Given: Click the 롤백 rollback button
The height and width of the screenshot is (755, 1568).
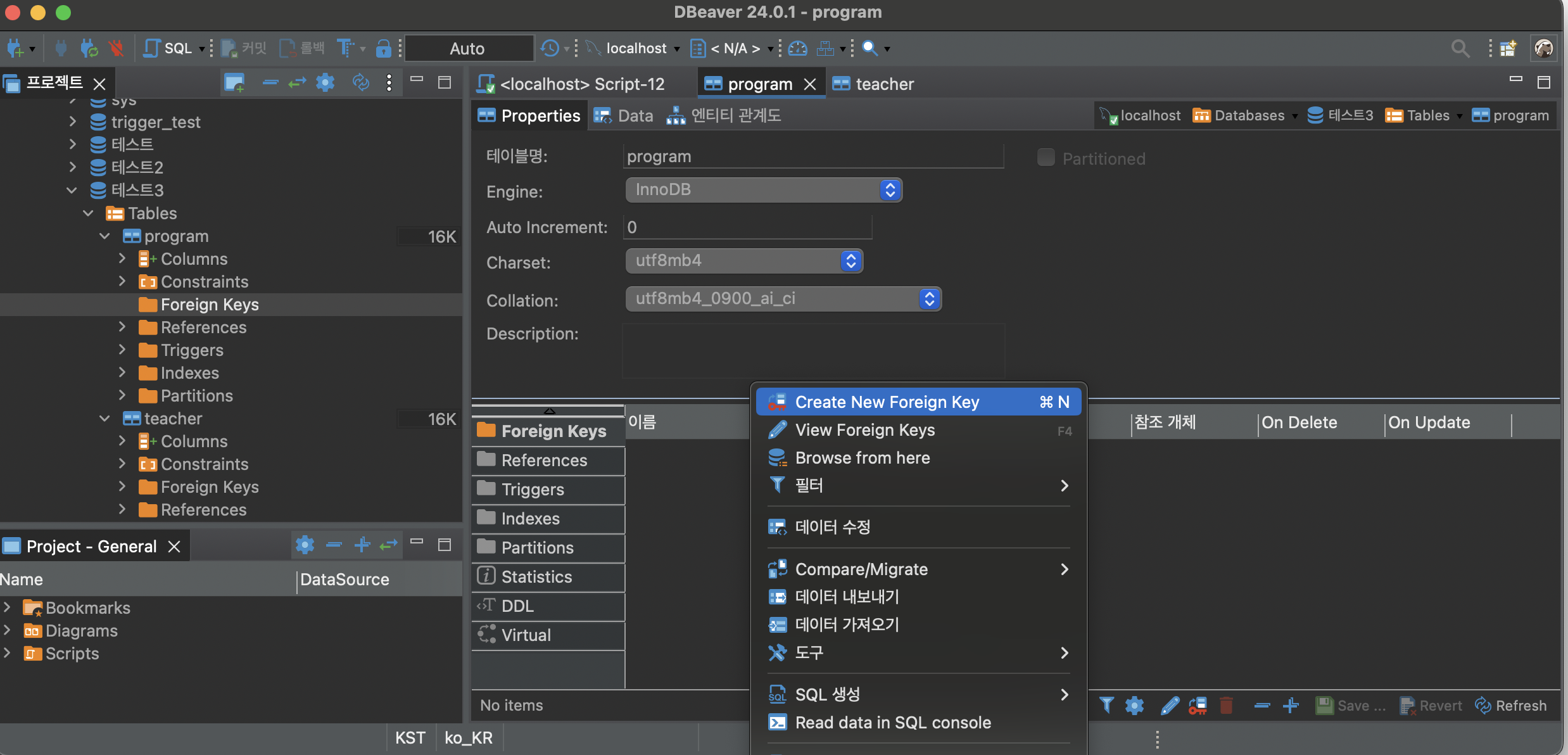Looking at the screenshot, I should coord(303,48).
